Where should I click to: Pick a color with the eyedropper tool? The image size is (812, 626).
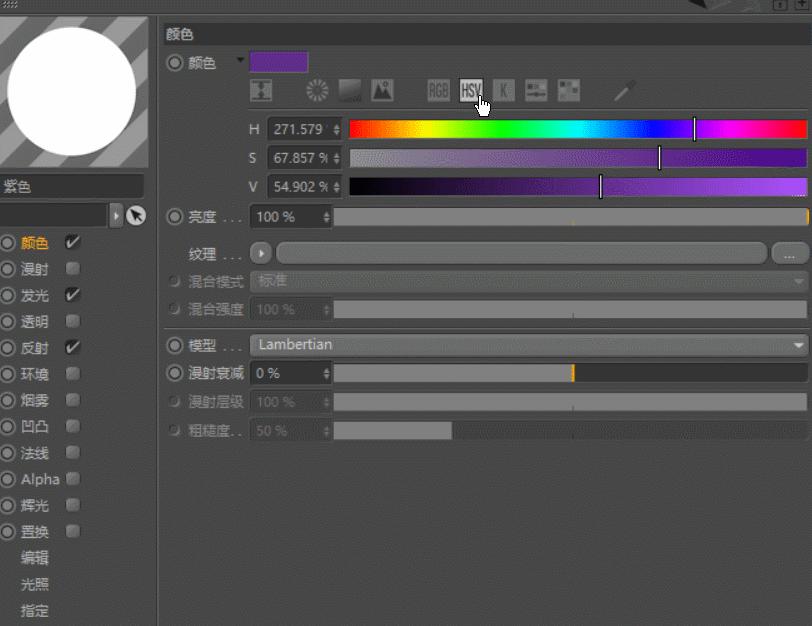point(622,89)
